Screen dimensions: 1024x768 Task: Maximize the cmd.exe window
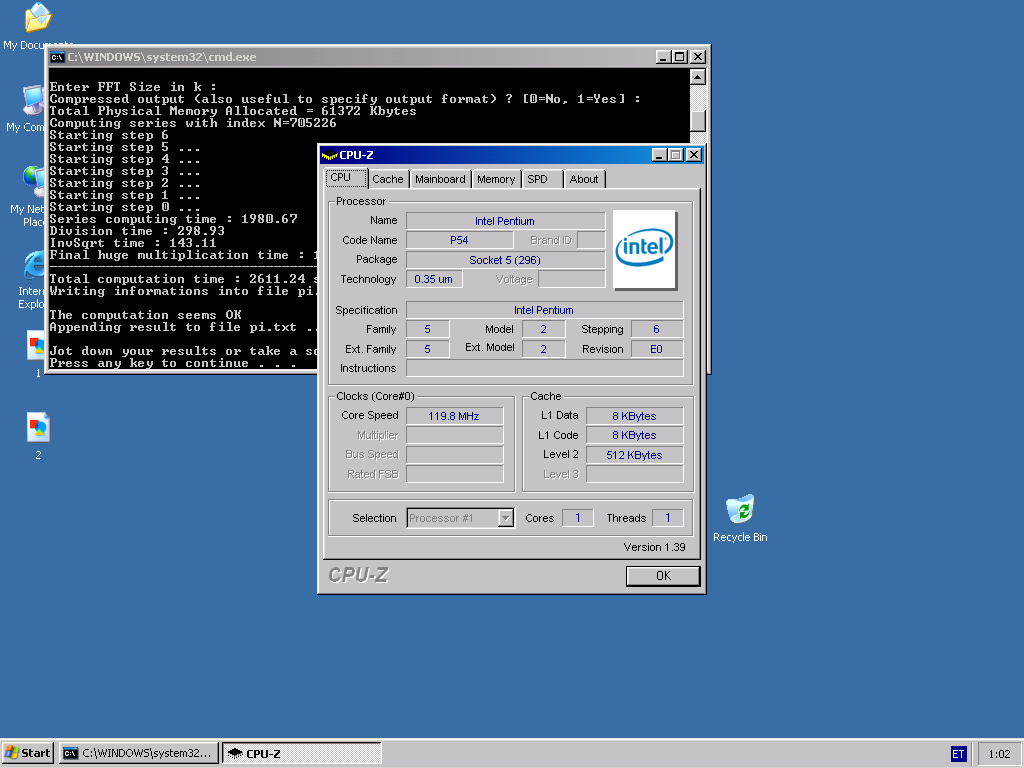tap(680, 57)
